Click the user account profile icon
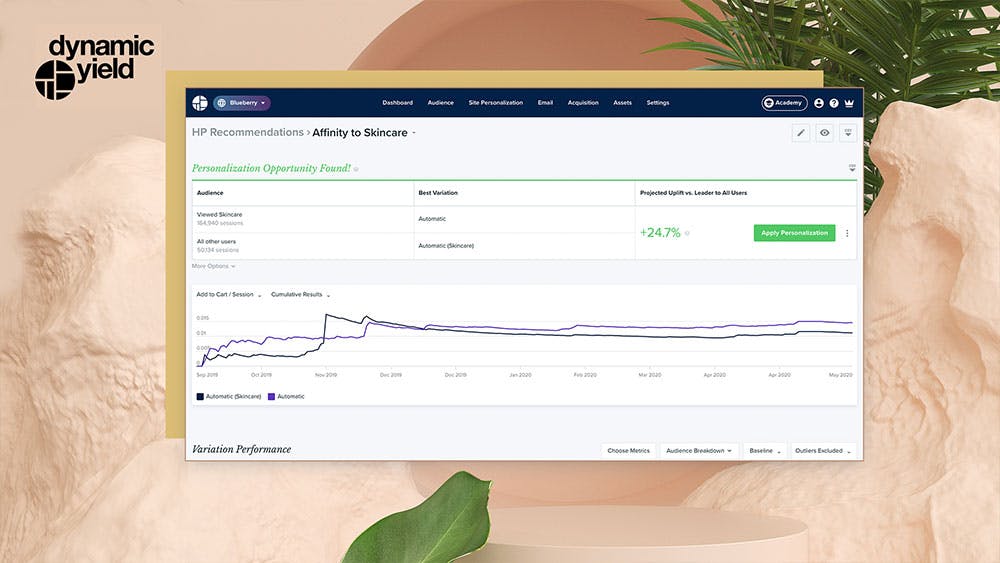This screenshot has width=1000, height=563. [819, 103]
